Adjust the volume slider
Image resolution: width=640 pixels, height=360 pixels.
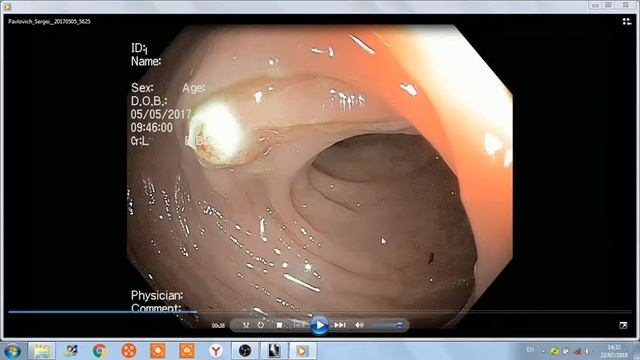[x=388, y=325]
